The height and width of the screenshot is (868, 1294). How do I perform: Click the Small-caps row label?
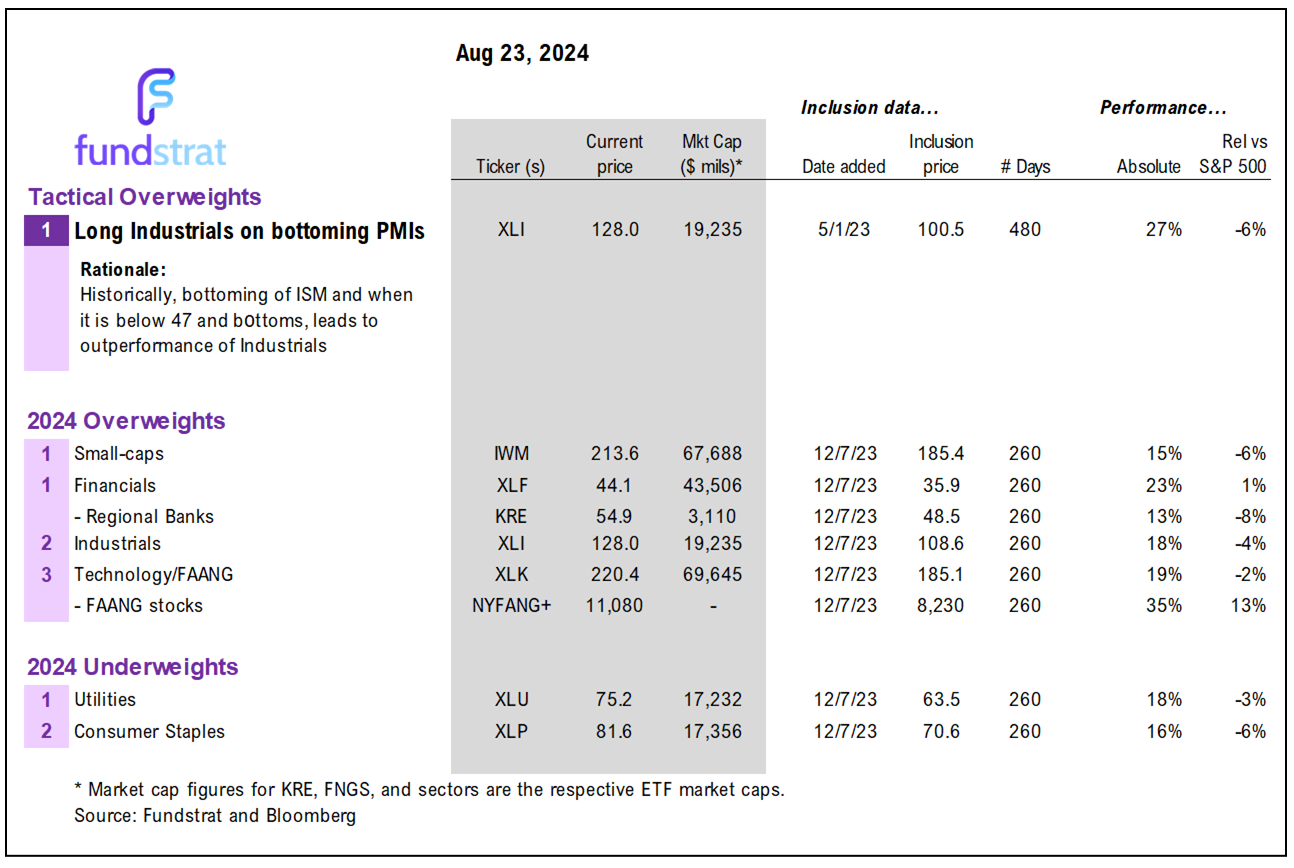pyautogui.click(x=118, y=453)
